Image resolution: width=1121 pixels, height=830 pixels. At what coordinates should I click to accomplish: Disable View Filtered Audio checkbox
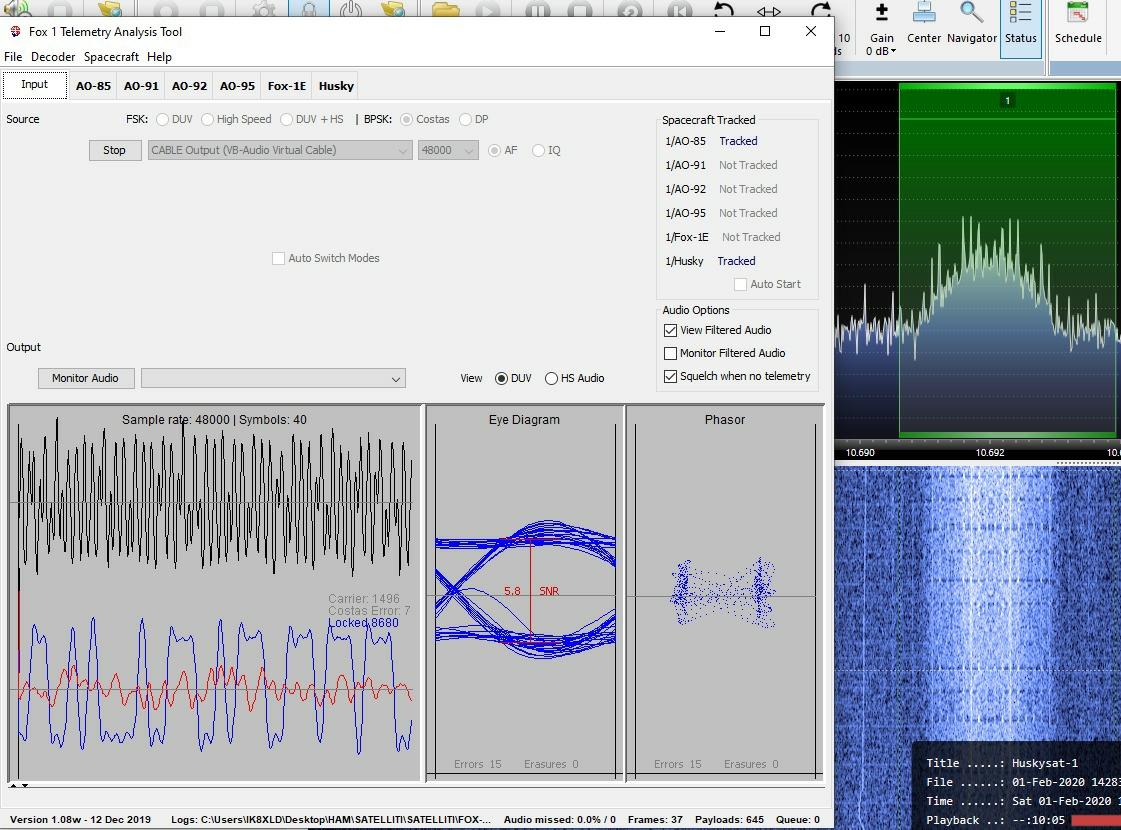pos(671,330)
